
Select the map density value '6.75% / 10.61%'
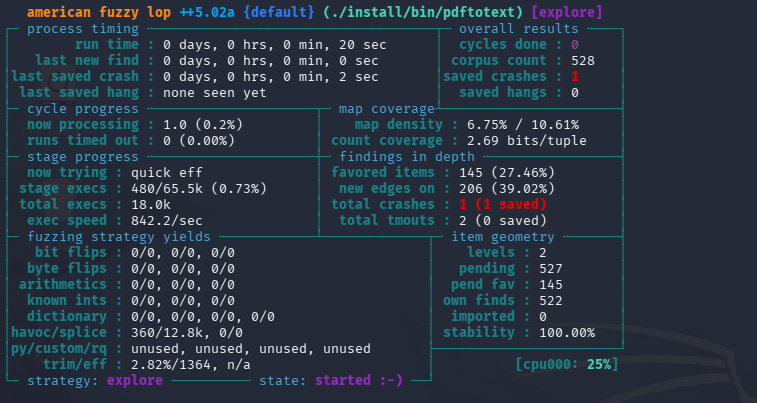coord(523,125)
